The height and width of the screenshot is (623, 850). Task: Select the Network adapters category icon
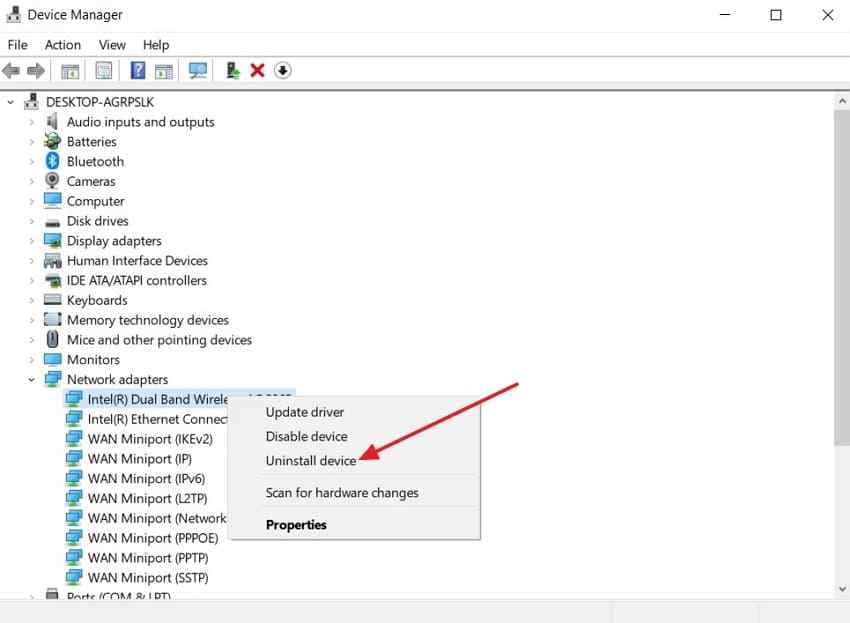(53, 379)
